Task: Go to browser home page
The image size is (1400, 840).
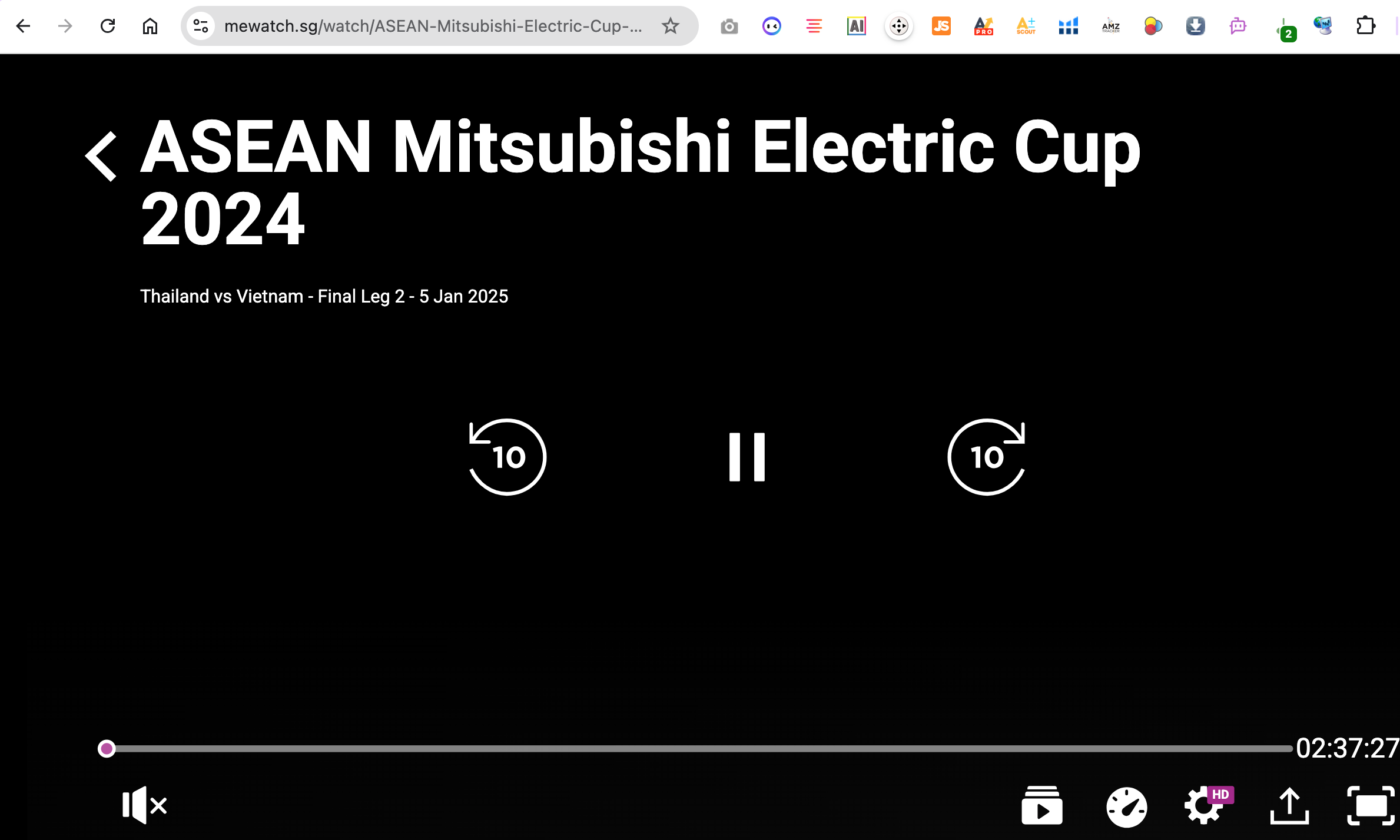Action: pos(150,26)
